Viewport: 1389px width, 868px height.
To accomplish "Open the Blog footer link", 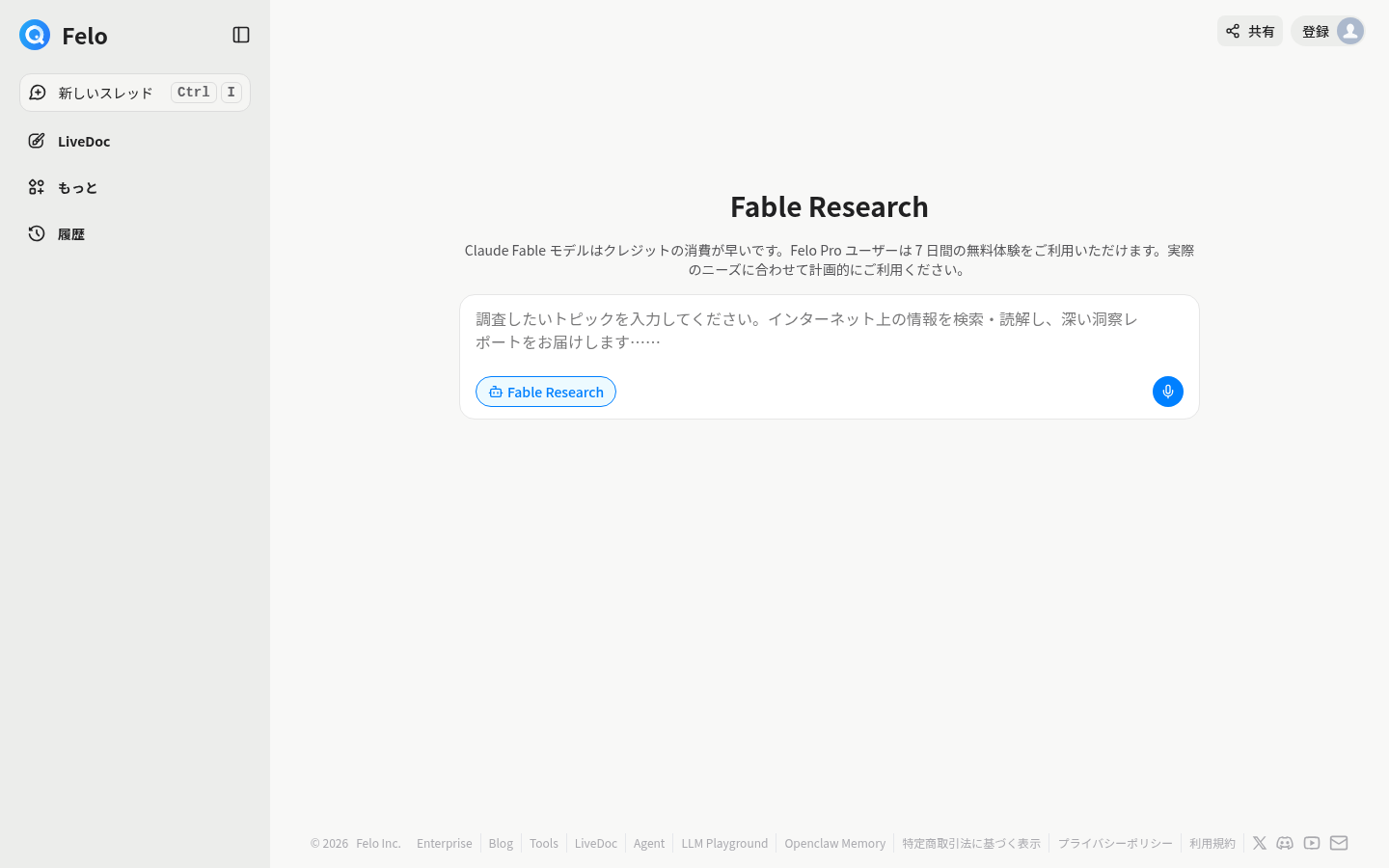I will pos(501,843).
